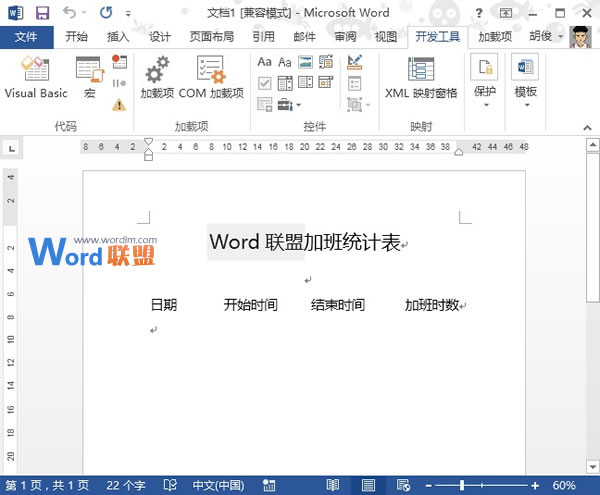Zoom in with the plus button

click(535, 486)
